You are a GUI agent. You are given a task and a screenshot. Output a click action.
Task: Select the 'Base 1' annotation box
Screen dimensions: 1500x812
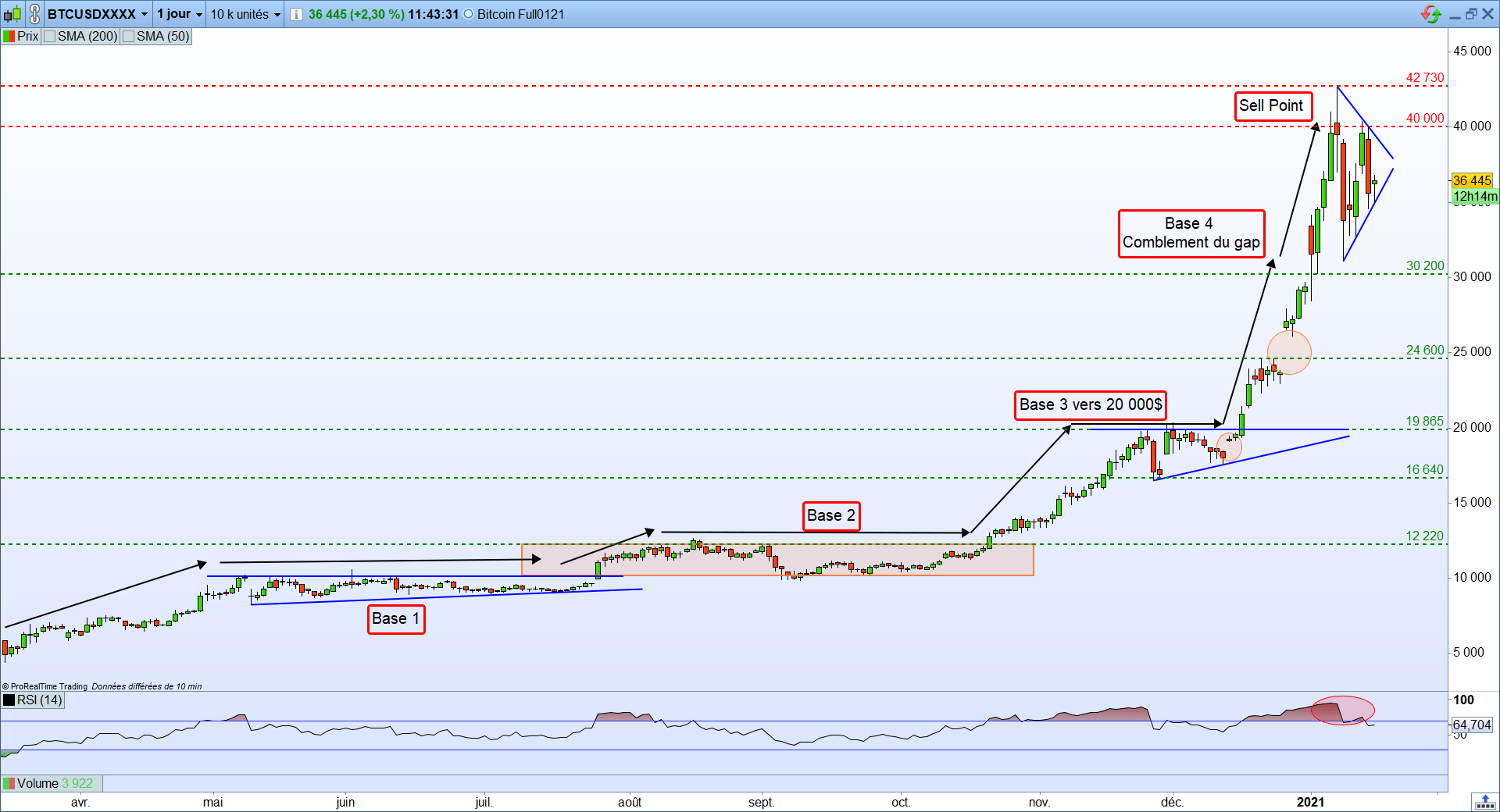coord(396,619)
